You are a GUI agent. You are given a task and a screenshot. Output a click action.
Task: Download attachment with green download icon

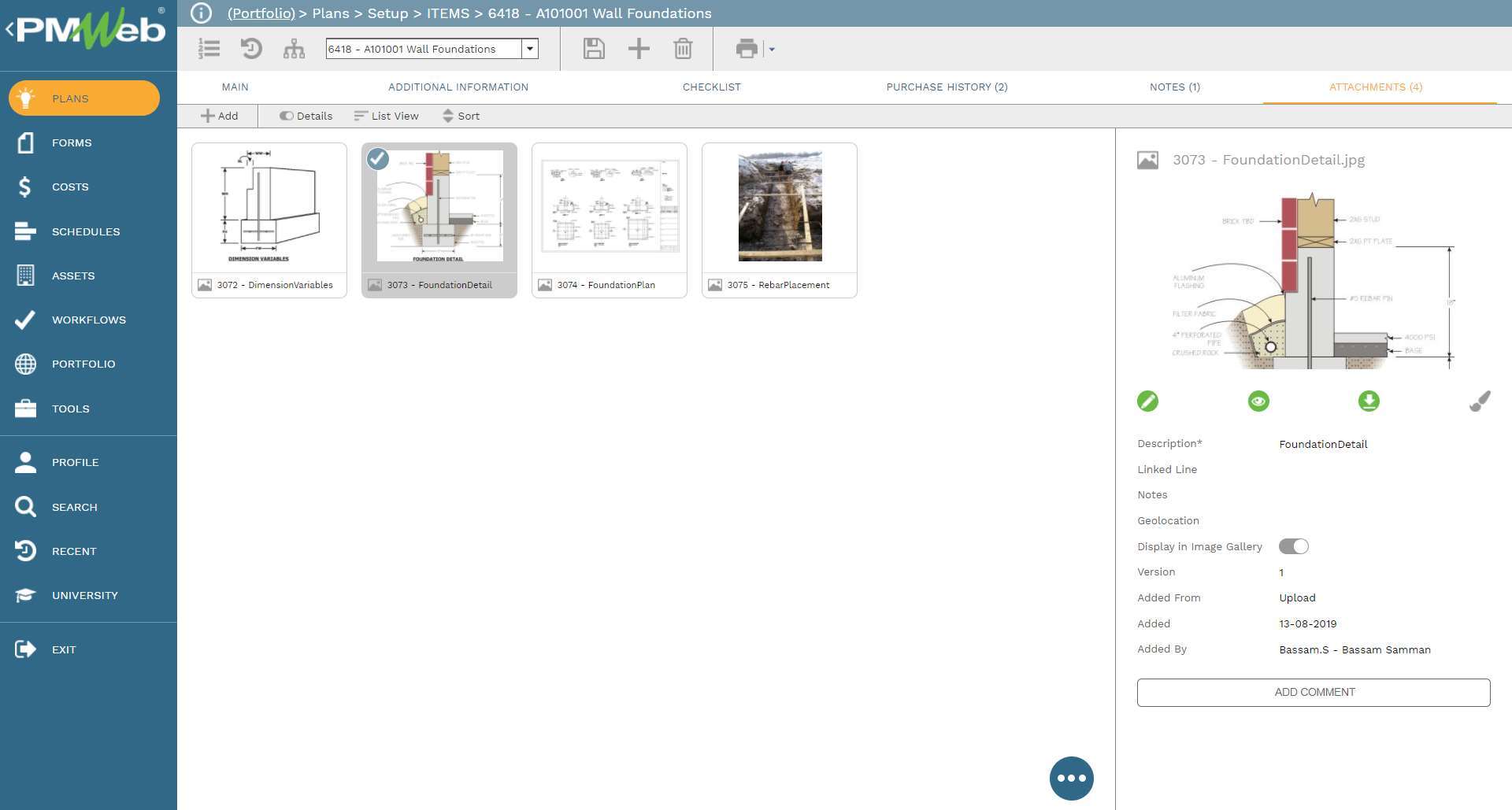(1369, 401)
